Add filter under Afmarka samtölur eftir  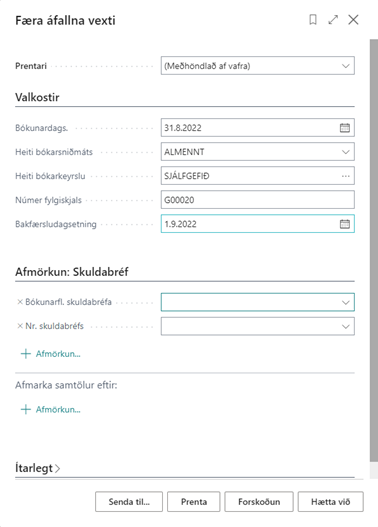(x=51, y=409)
